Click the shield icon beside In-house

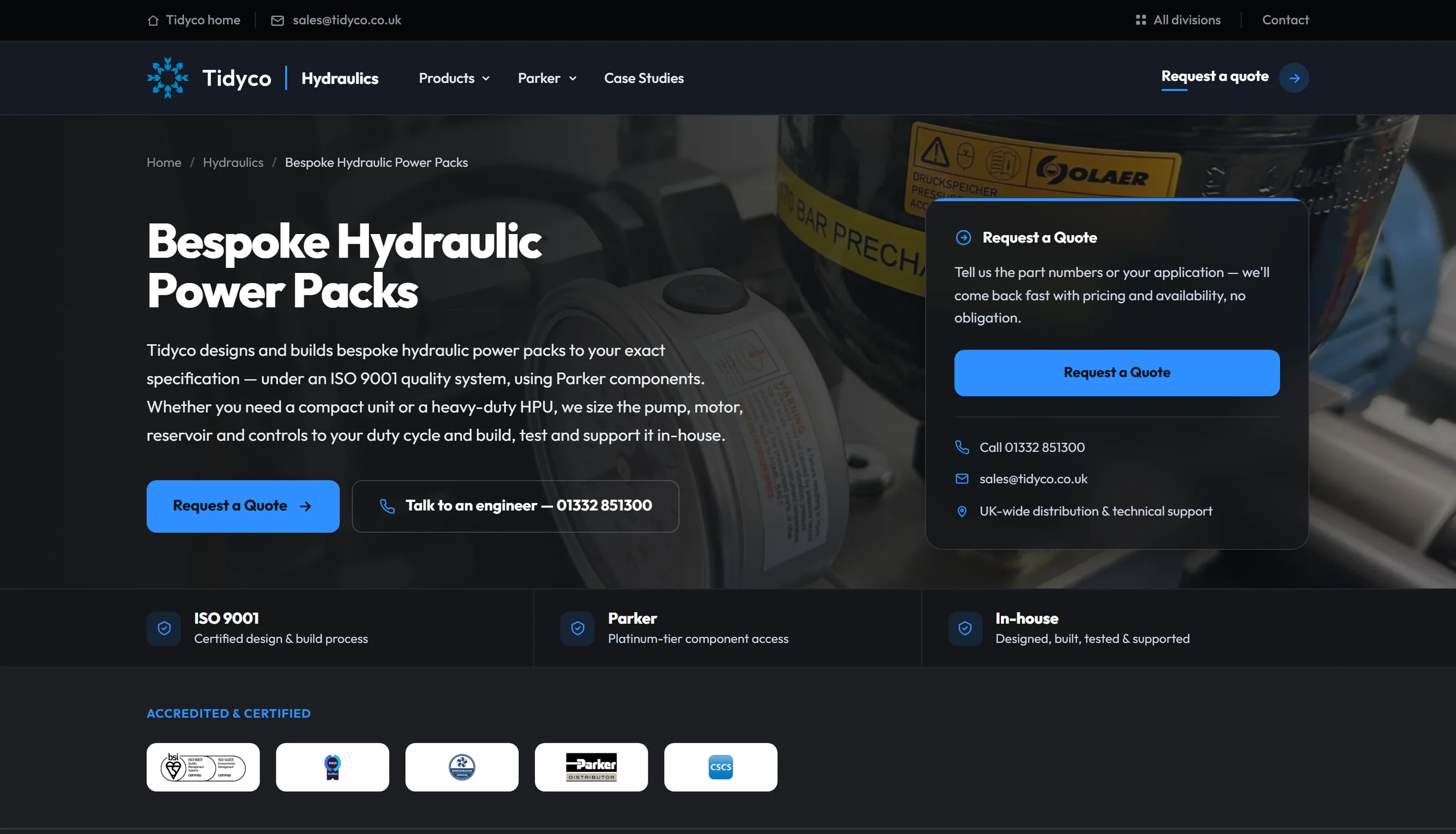point(965,628)
